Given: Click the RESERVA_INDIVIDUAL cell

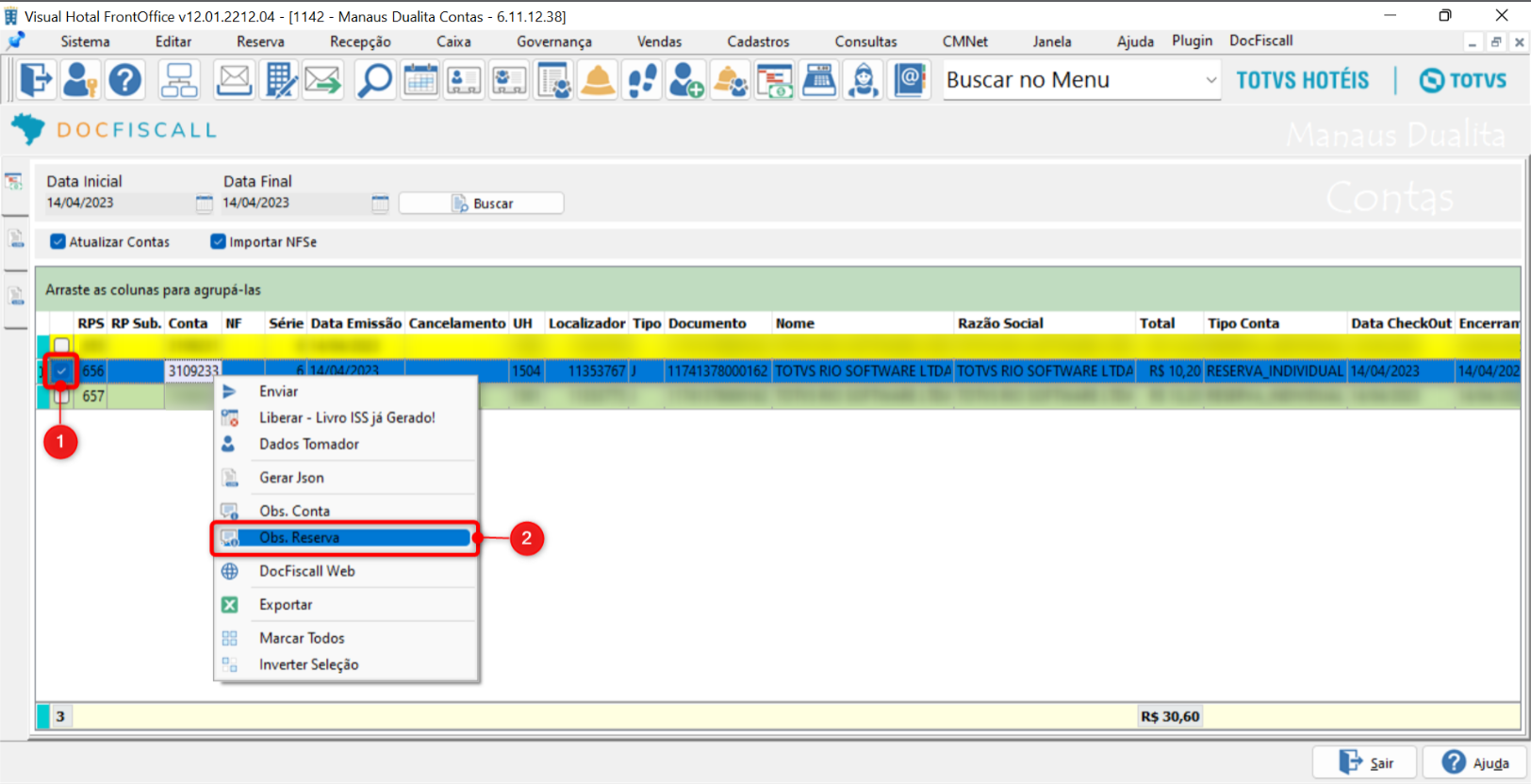Looking at the screenshot, I should [1276, 371].
